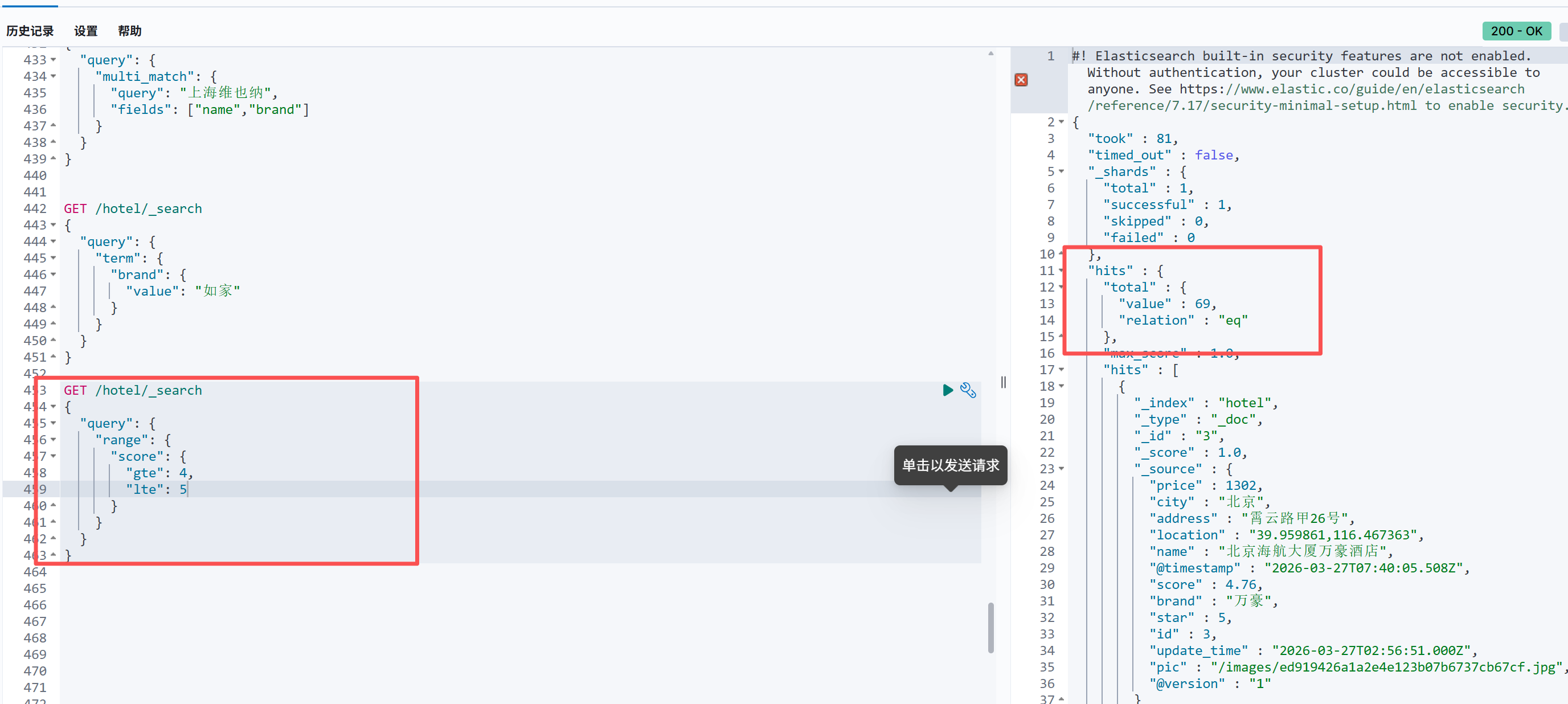The image size is (1568, 704).
Task: Fold the _shards block on response line 5
Action: point(1061,171)
